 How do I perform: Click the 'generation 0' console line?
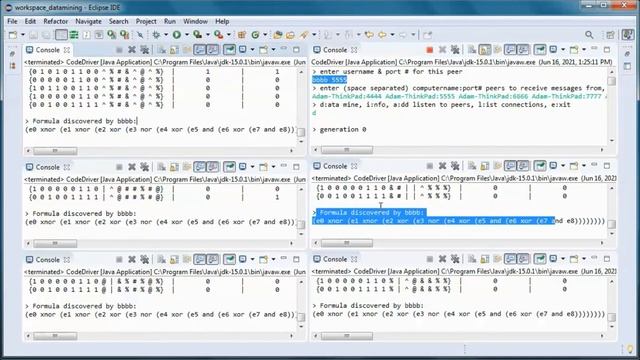340,129
